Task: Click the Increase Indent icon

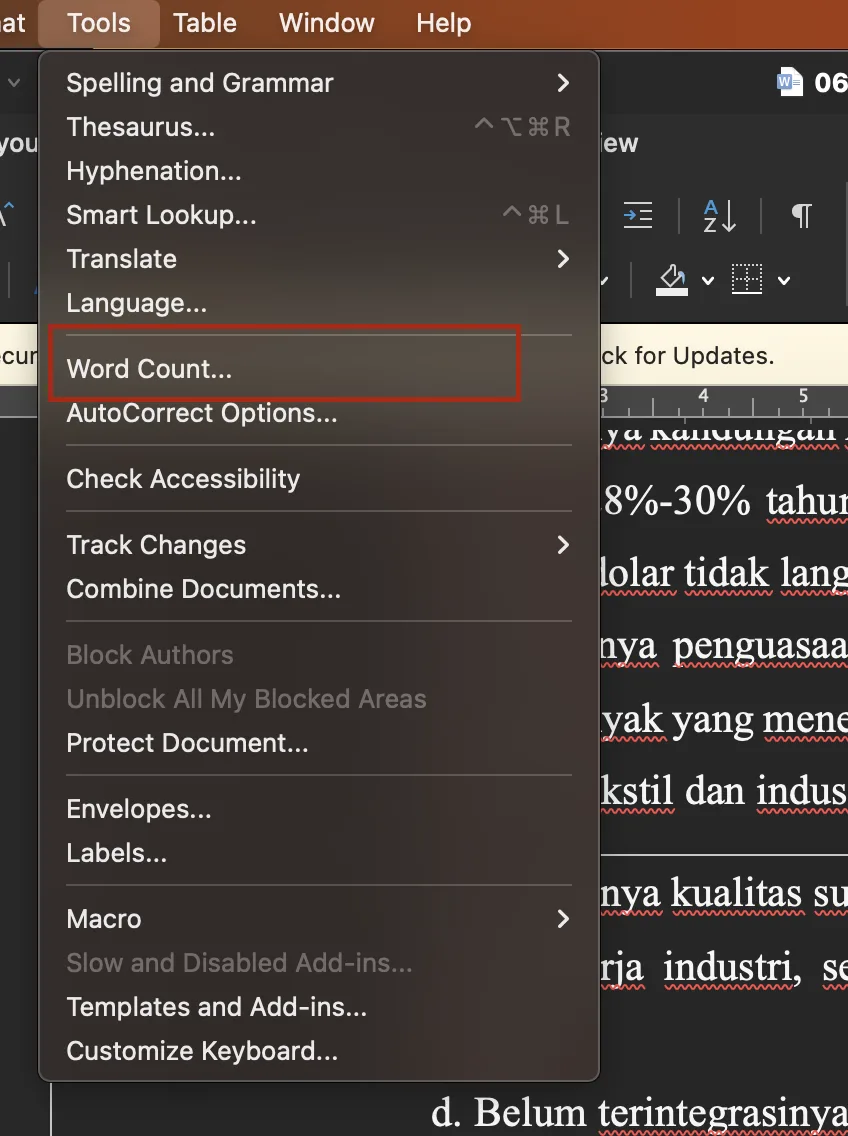Action: click(x=638, y=216)
